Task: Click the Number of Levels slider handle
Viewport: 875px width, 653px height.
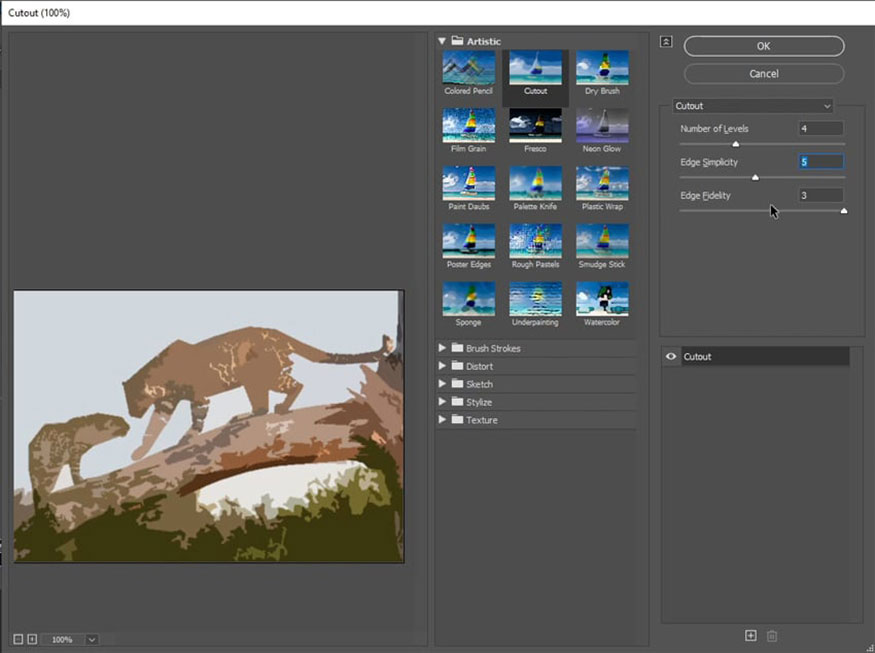Action: [x=735, y=144]
